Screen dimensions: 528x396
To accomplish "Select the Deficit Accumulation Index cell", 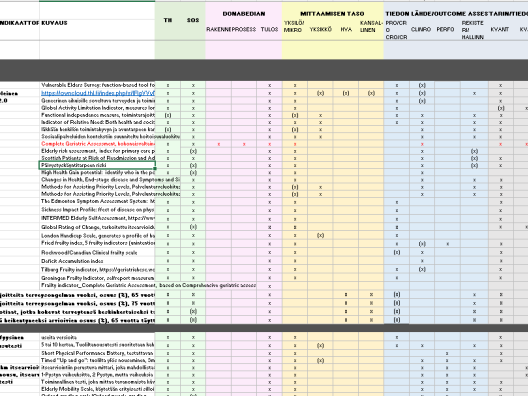I will pos(97,261).
